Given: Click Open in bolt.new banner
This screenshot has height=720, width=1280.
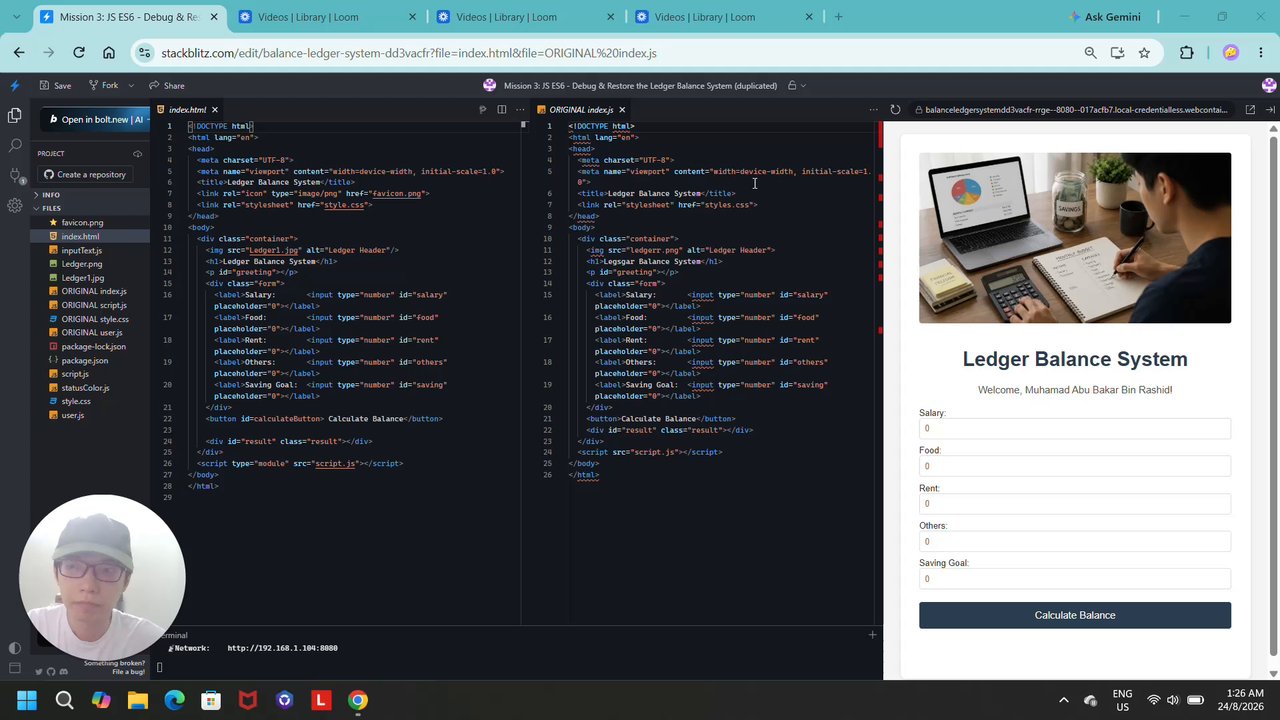Looking at the screenshot, I should coord(96,119).
